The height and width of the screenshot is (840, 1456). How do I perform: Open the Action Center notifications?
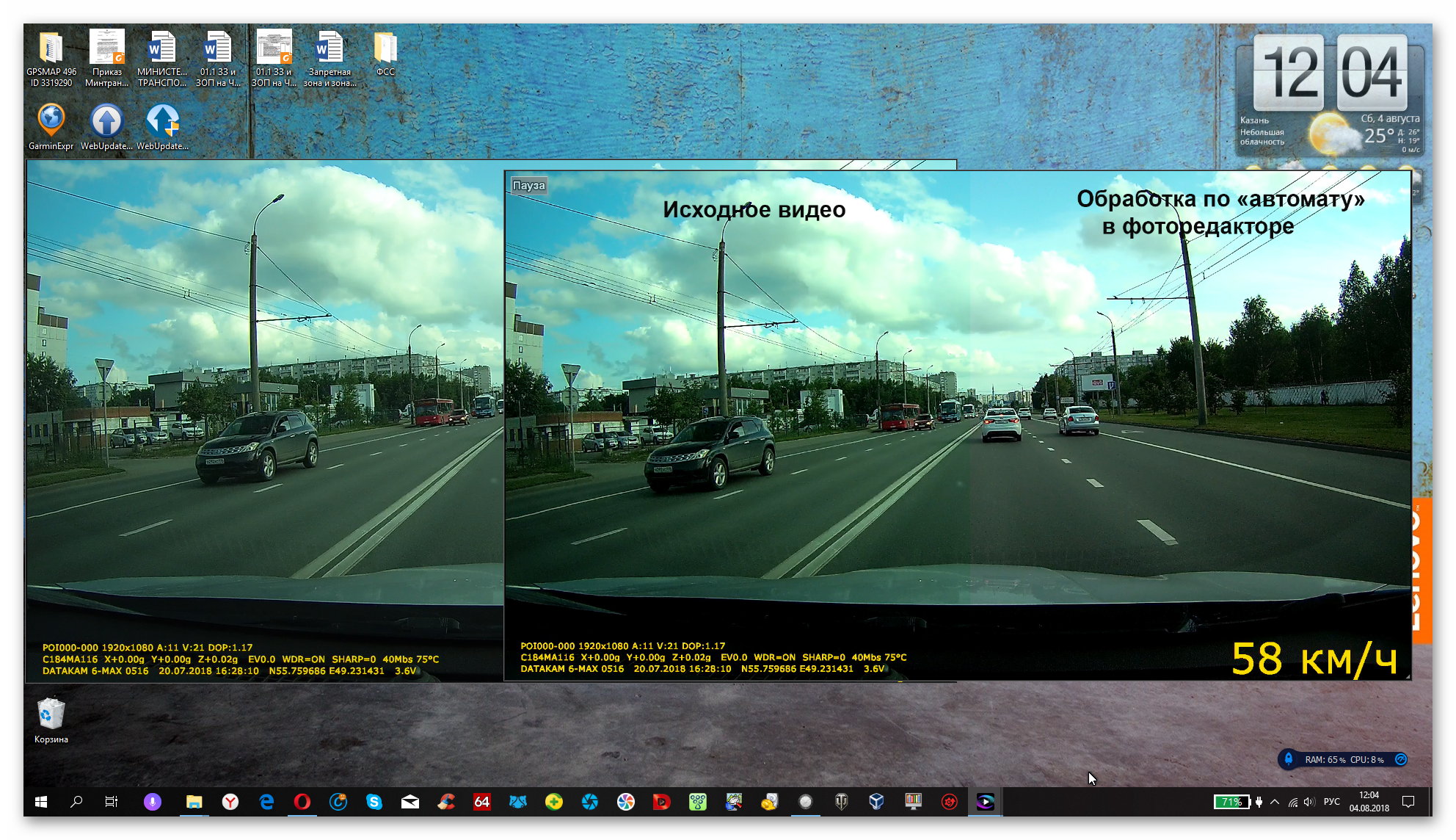pos(1408,802)
